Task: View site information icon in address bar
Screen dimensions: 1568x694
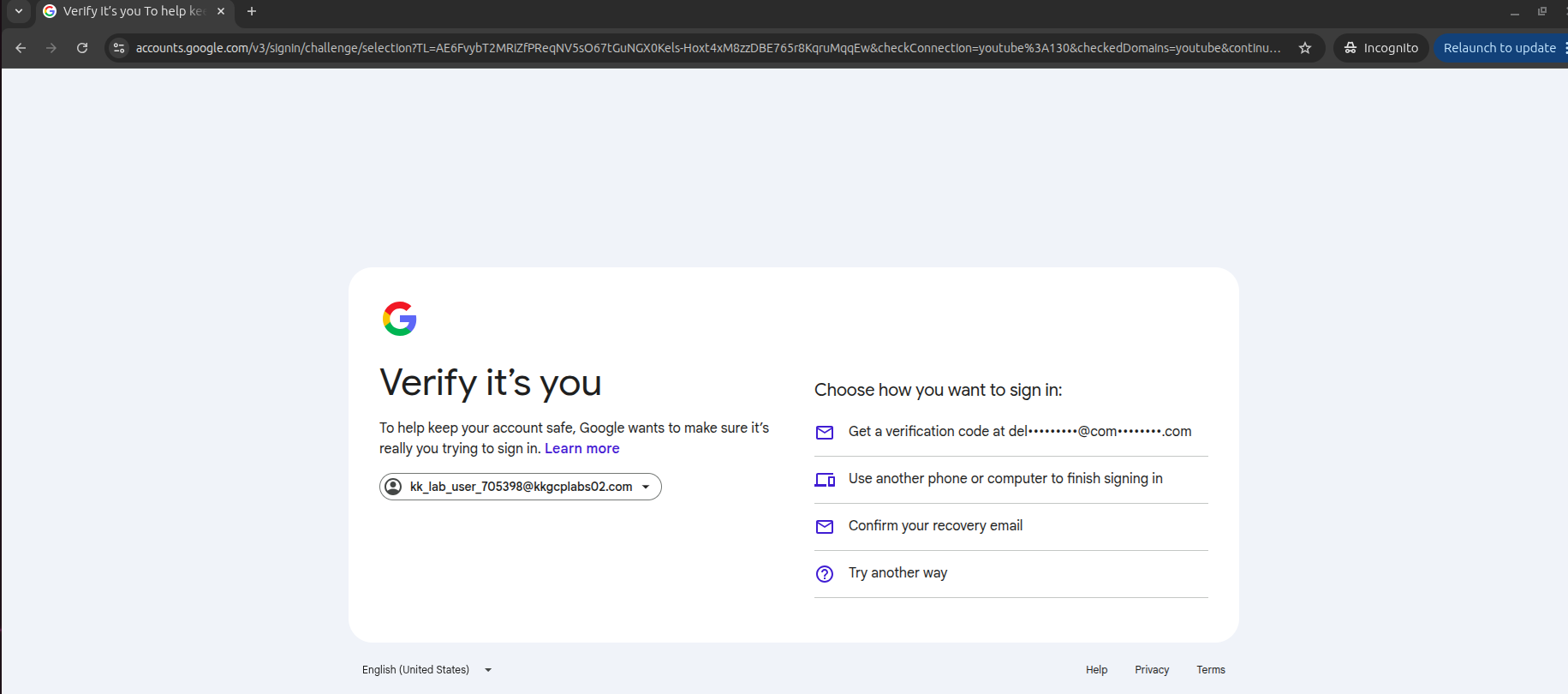Action: coord(119,48)
